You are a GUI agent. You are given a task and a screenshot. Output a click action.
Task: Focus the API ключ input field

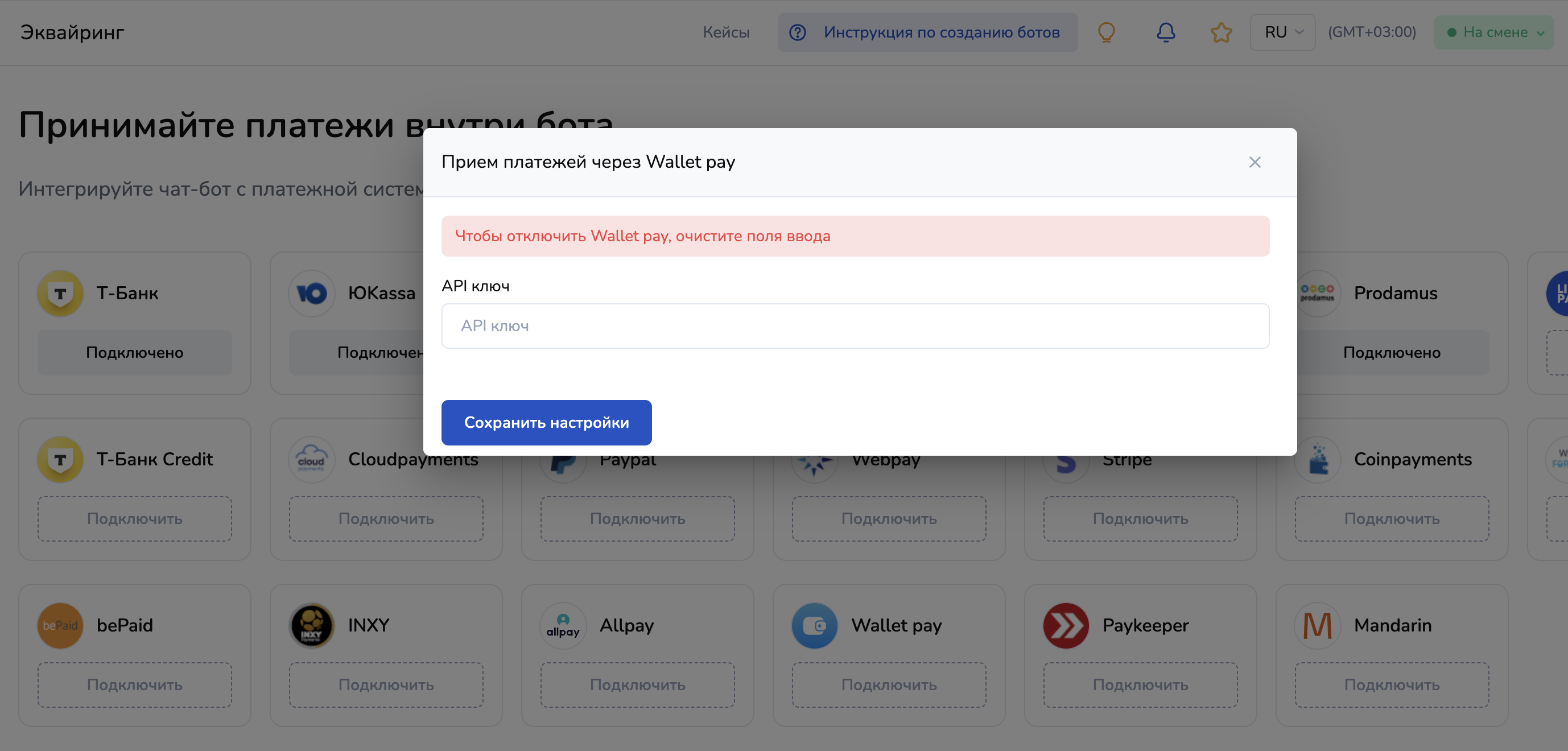point(855,325)
